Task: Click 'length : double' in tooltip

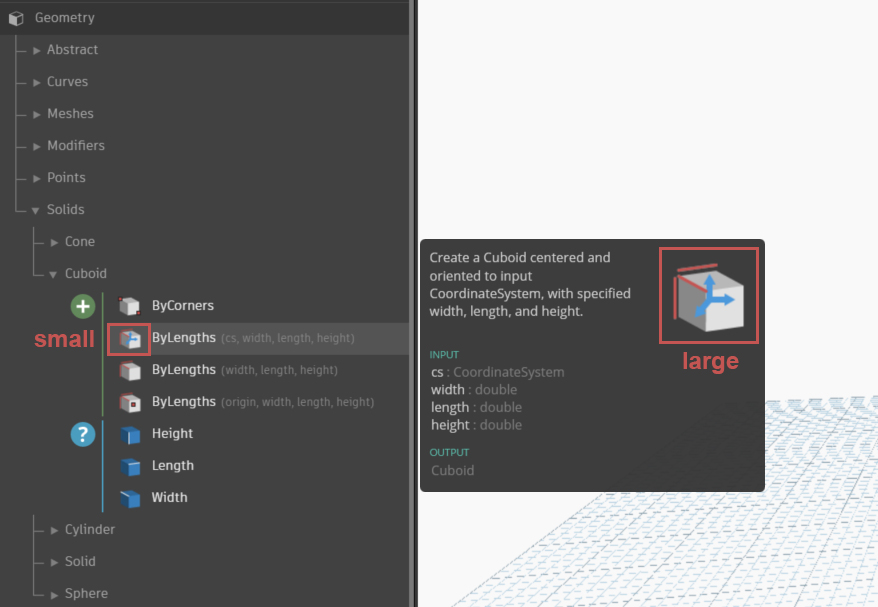Action: coord(477,408)
